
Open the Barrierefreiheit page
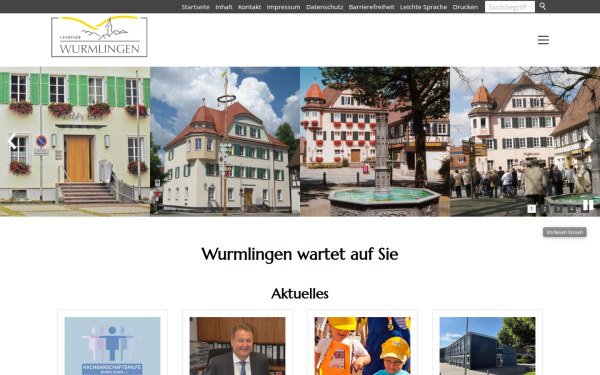tap(372, 7)
